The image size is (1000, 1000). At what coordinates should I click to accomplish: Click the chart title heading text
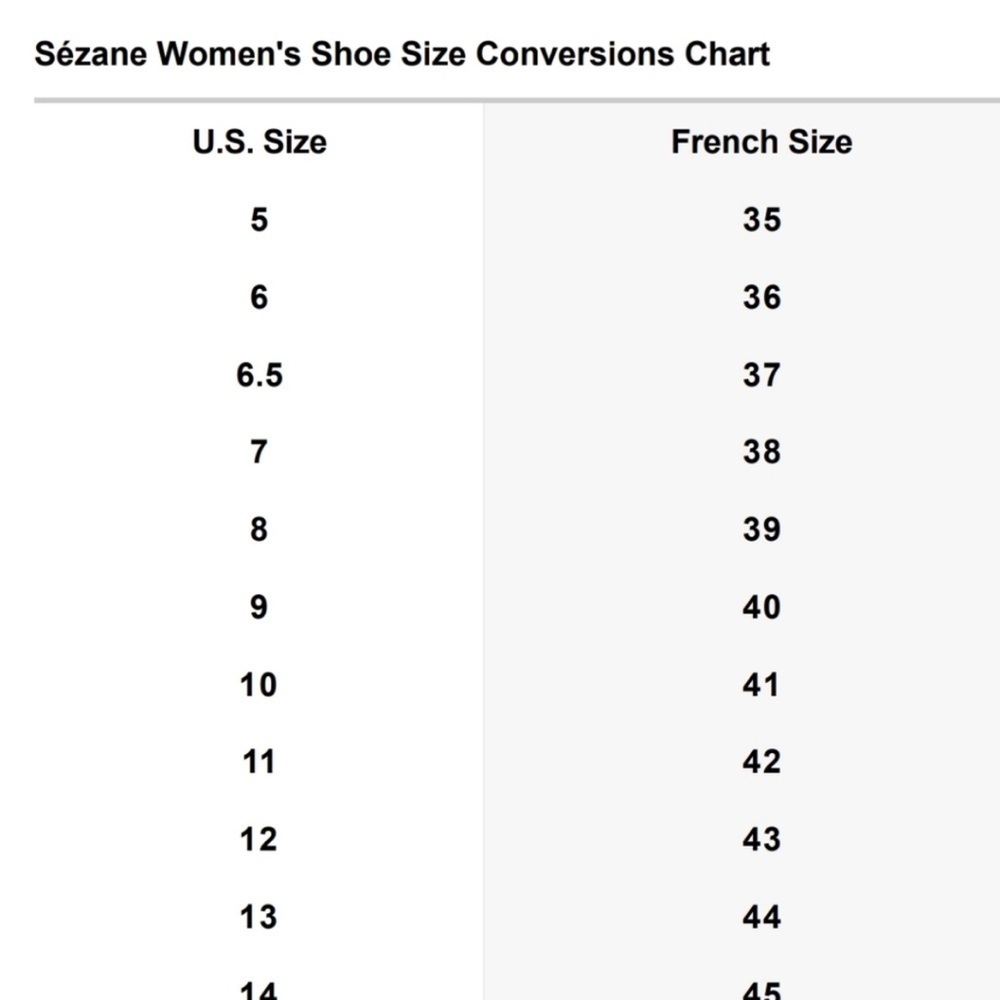(402, 53)
